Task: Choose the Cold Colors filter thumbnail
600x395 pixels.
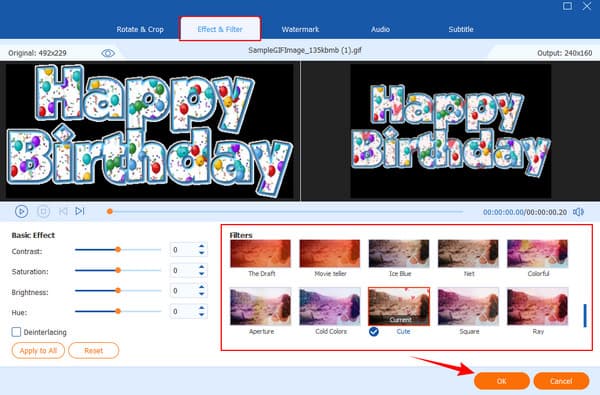Action: pos(329,306)
